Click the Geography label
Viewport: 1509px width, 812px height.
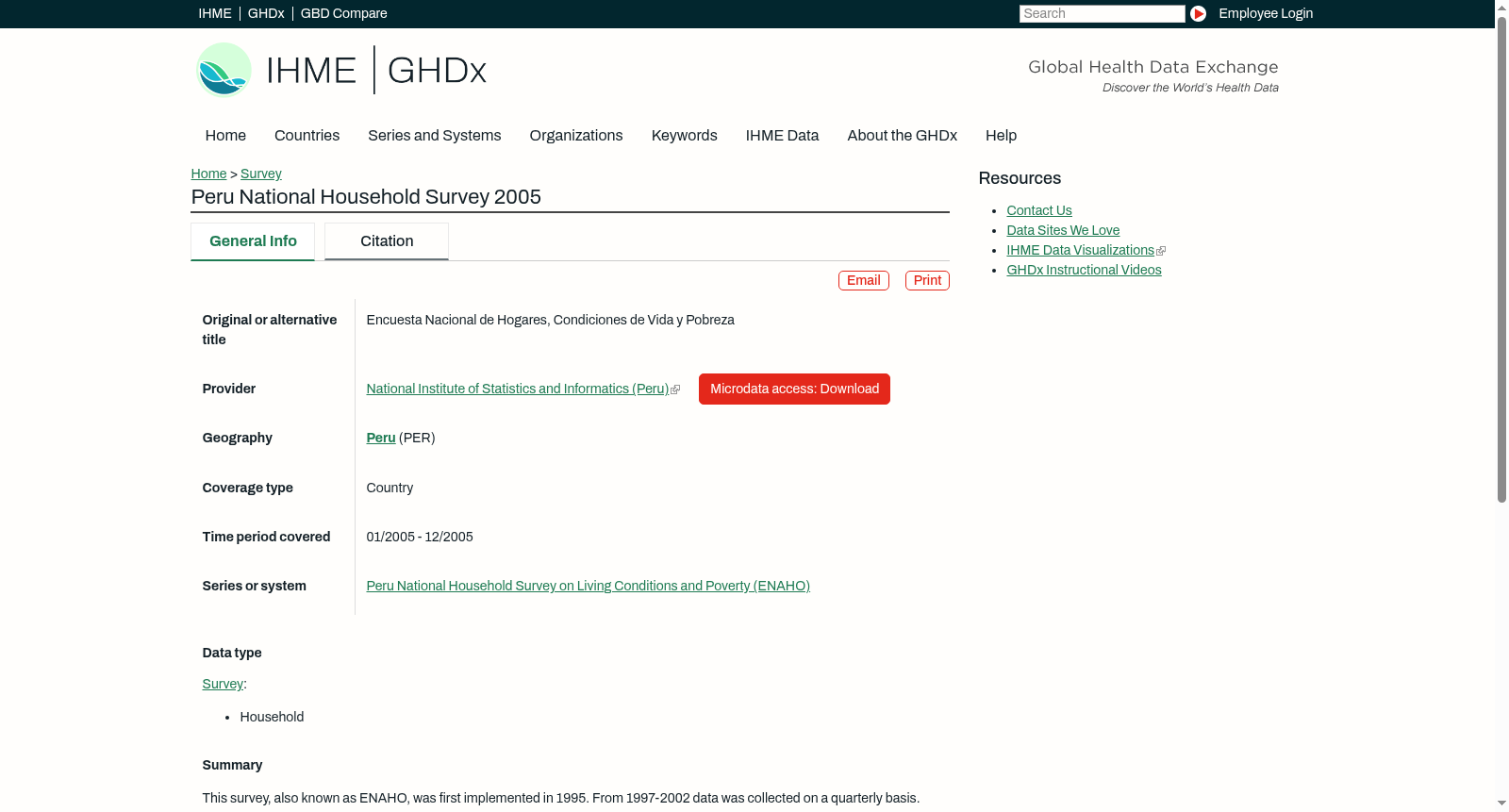click(x=237, y=438)
